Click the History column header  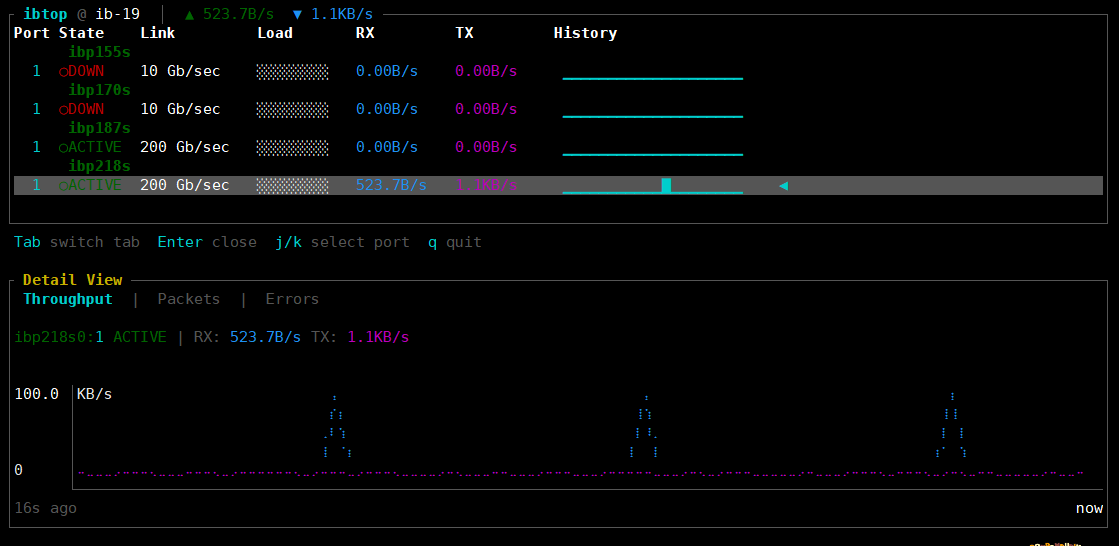coord(585,33)
